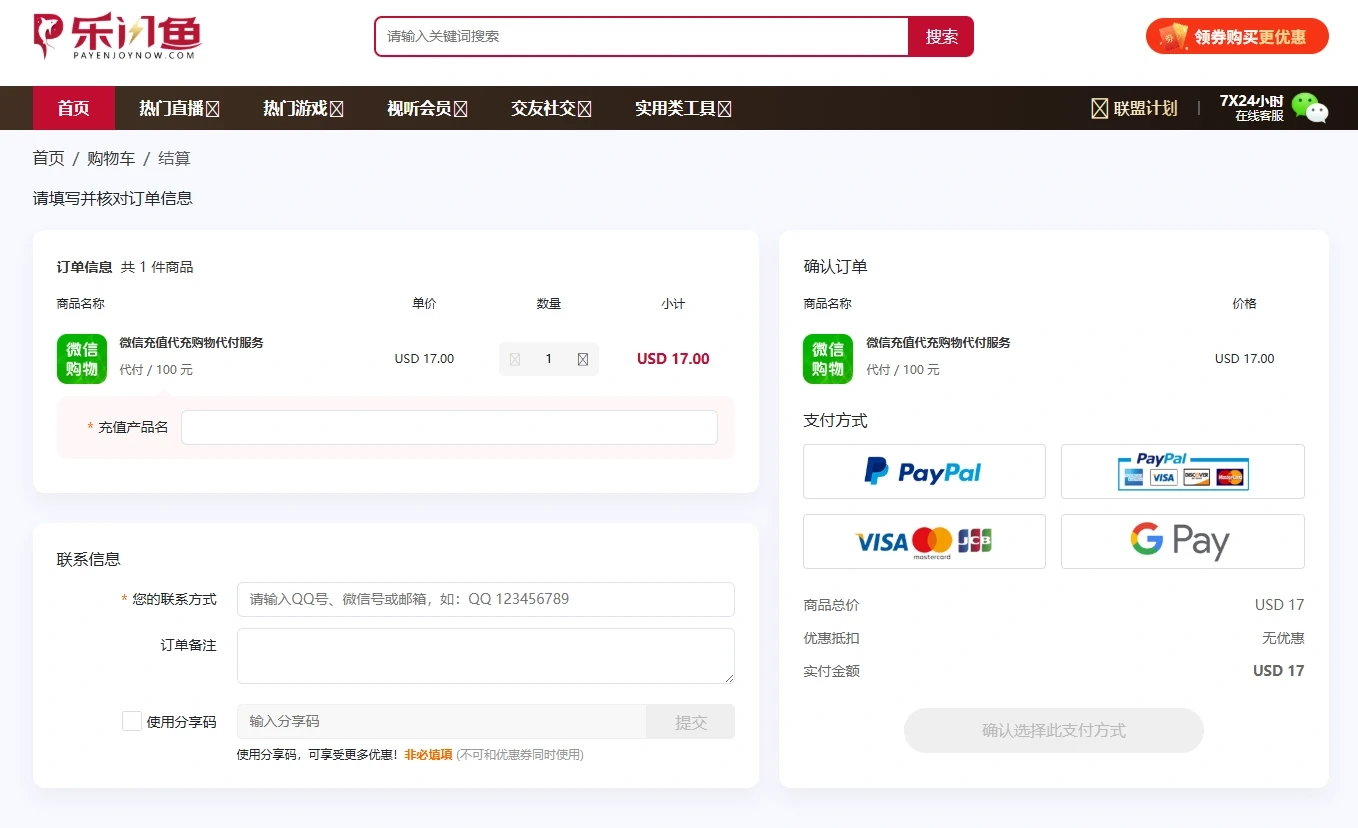Go to the 首页 nav tab
Screen dimensions: 1358x828
point(73,108)
